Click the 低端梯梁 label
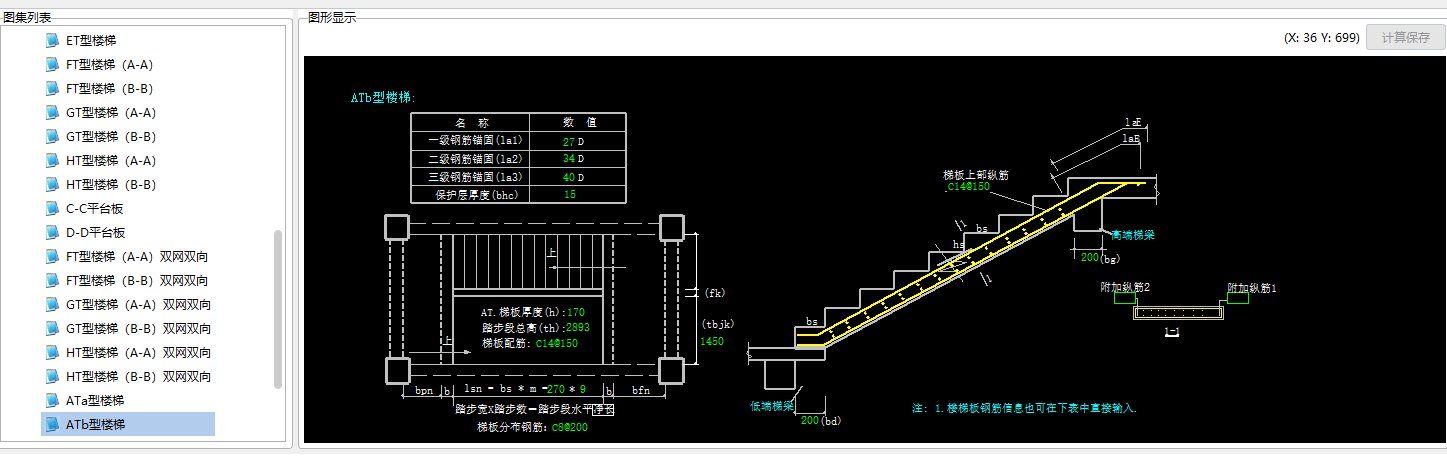Viewport: 1447px width, 462px height. 772,406
